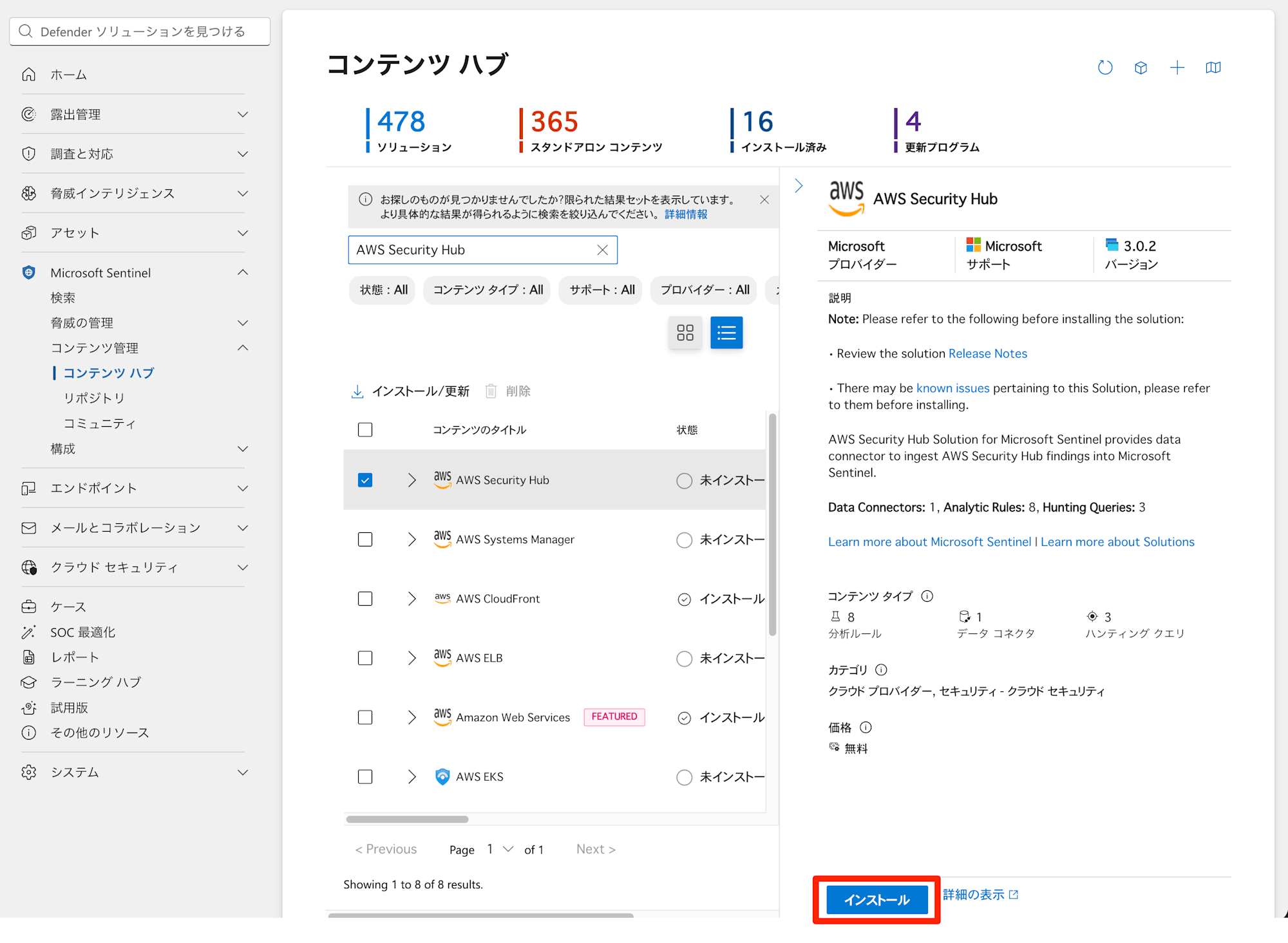Open the サポート : All filter
Screen dimensions: 1288x943
coord(601,290)
